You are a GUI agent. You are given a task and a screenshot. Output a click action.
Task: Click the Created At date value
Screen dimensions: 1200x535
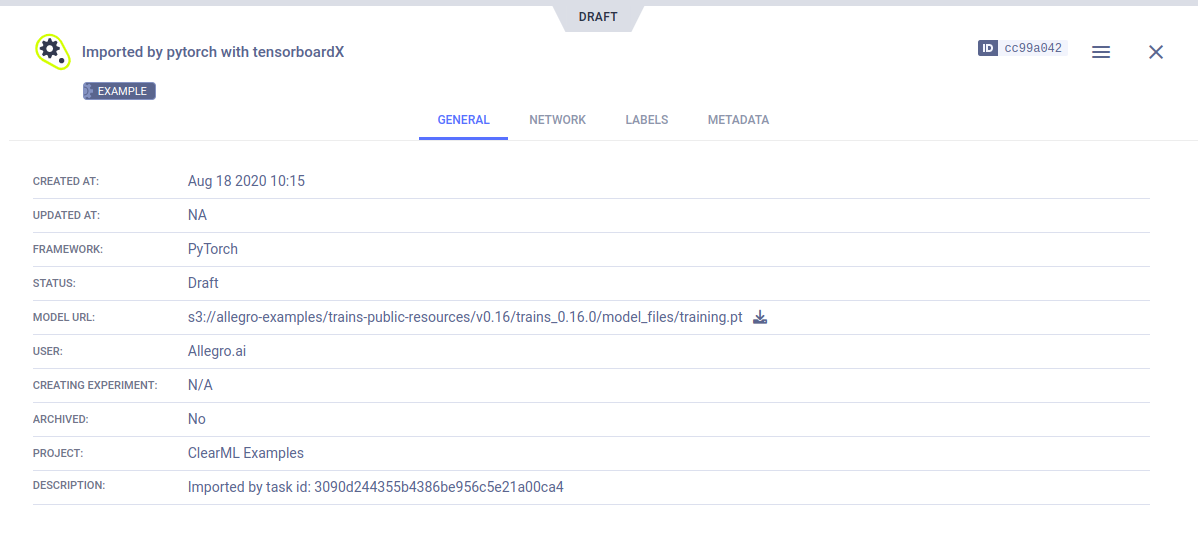point(246,181)
